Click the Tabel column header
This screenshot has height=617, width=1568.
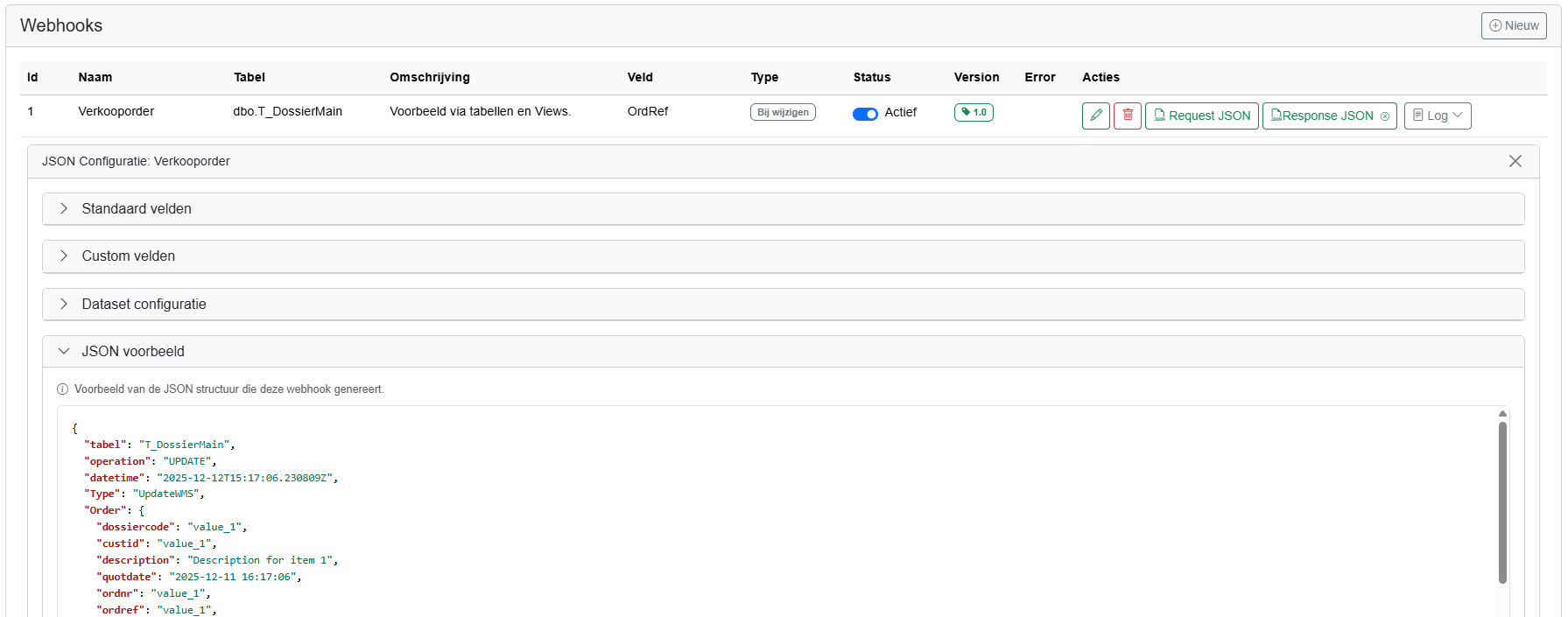coord(250,77)
